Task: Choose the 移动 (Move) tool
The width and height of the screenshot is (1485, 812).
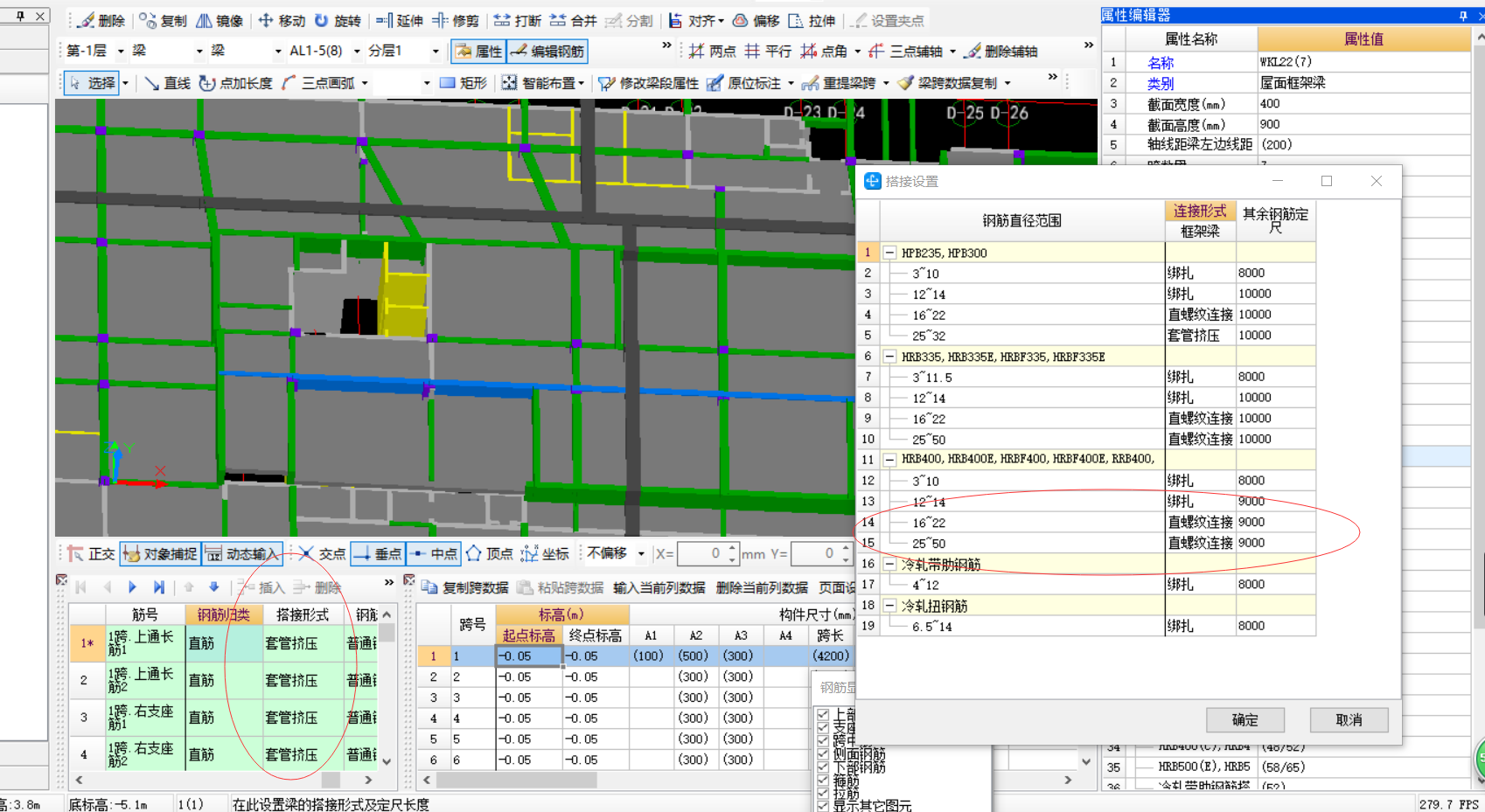Action: tap(282, 20)
